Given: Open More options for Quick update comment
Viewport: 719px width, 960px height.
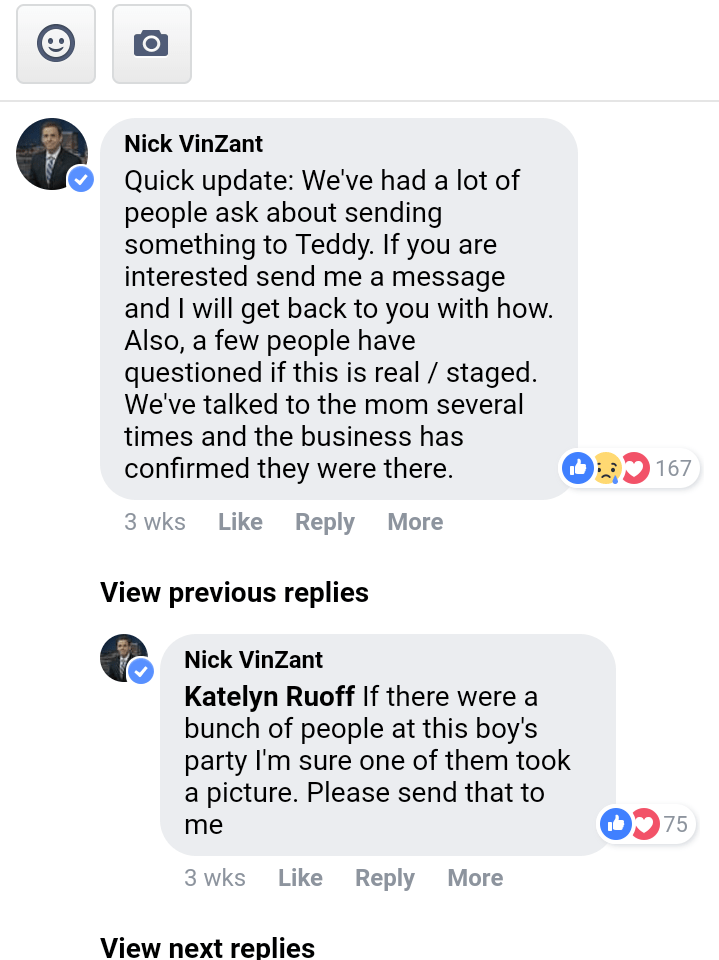Looking at the screenshot, I should [x=415, y=522].
